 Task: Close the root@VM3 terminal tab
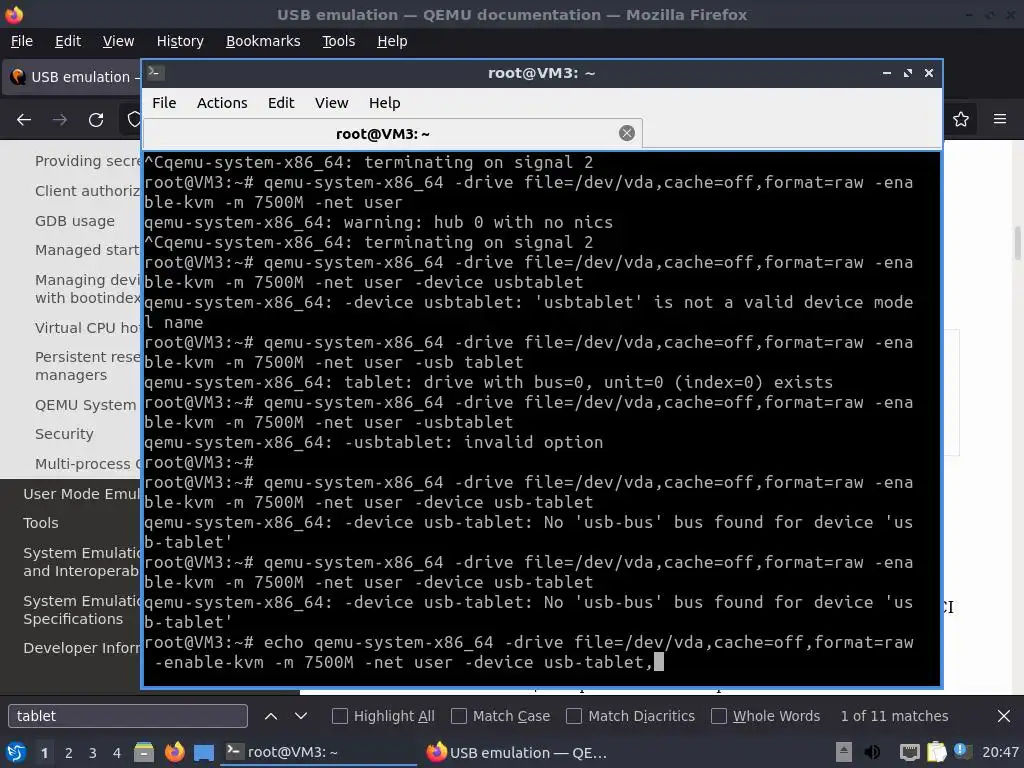click(x=626, y=133)
